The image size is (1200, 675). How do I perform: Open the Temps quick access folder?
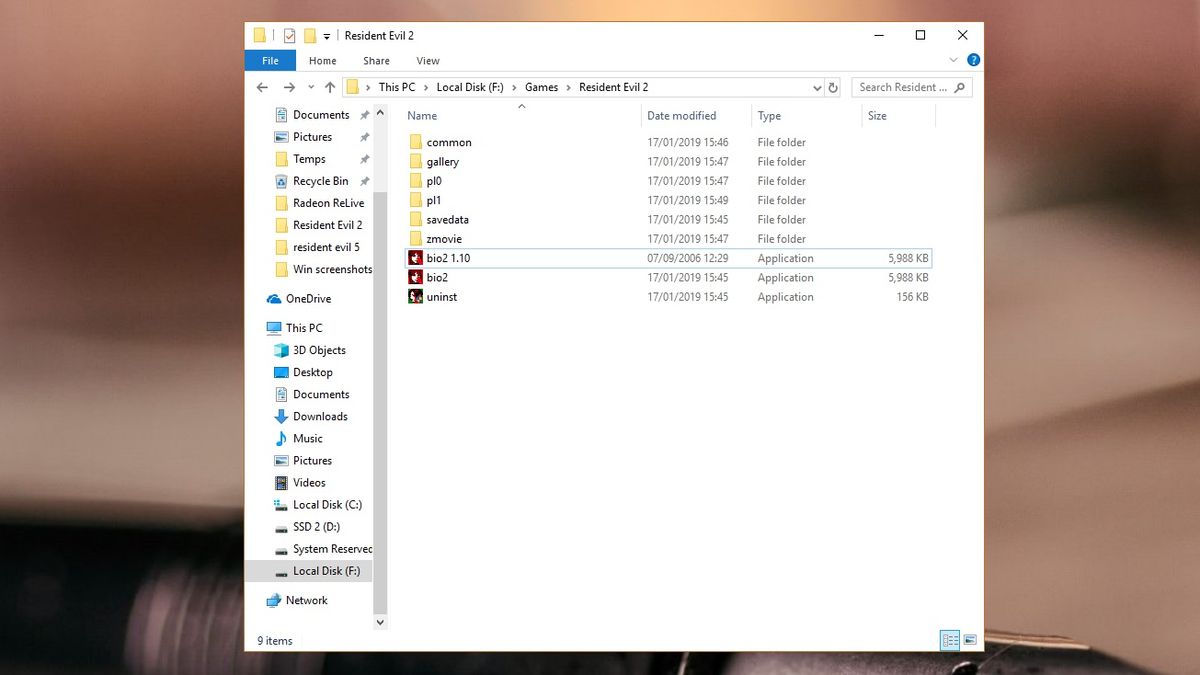tap(300, 159)
